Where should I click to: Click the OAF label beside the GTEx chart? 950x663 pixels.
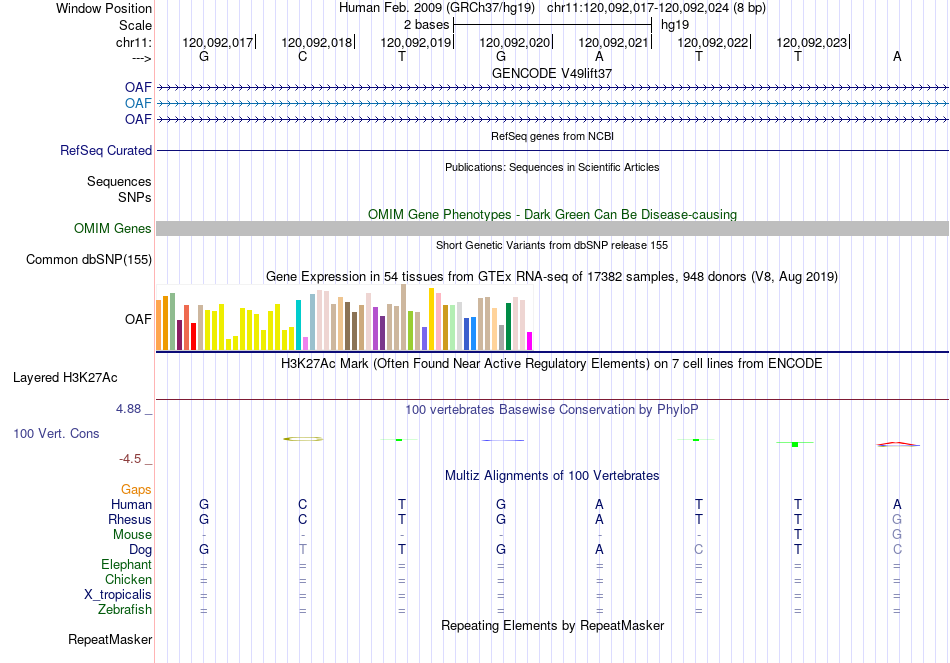coord(138,319)
